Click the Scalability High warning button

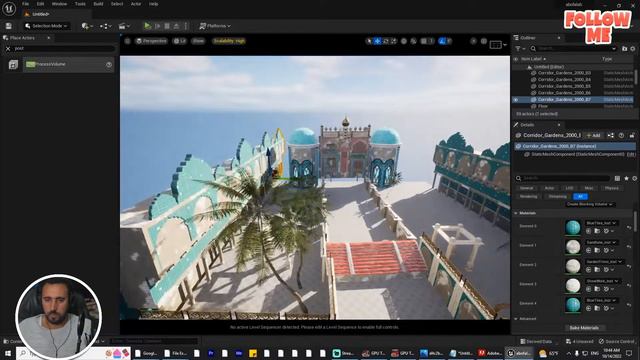pyautogui.click(x=229, y=41)
